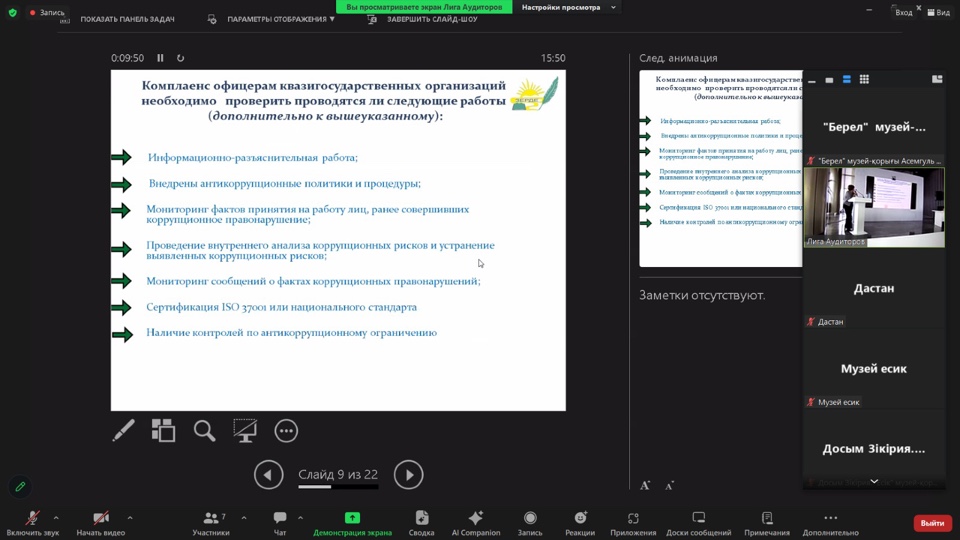This screenshot has height=540, width=960.
Task: Click the slide progress bar under Слайд 9 из 22
Action: point(338,487)
